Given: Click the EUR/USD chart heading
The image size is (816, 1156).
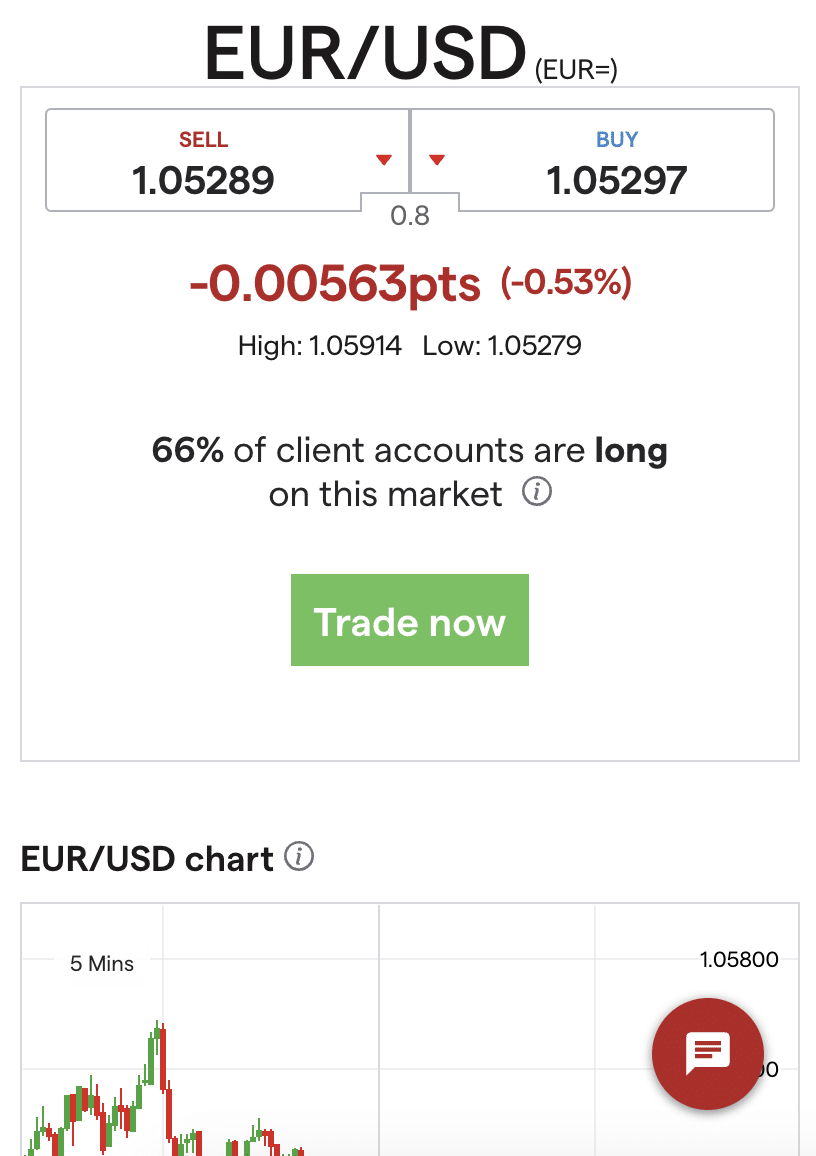Looking at the screenshot, I should pos(147,859).
